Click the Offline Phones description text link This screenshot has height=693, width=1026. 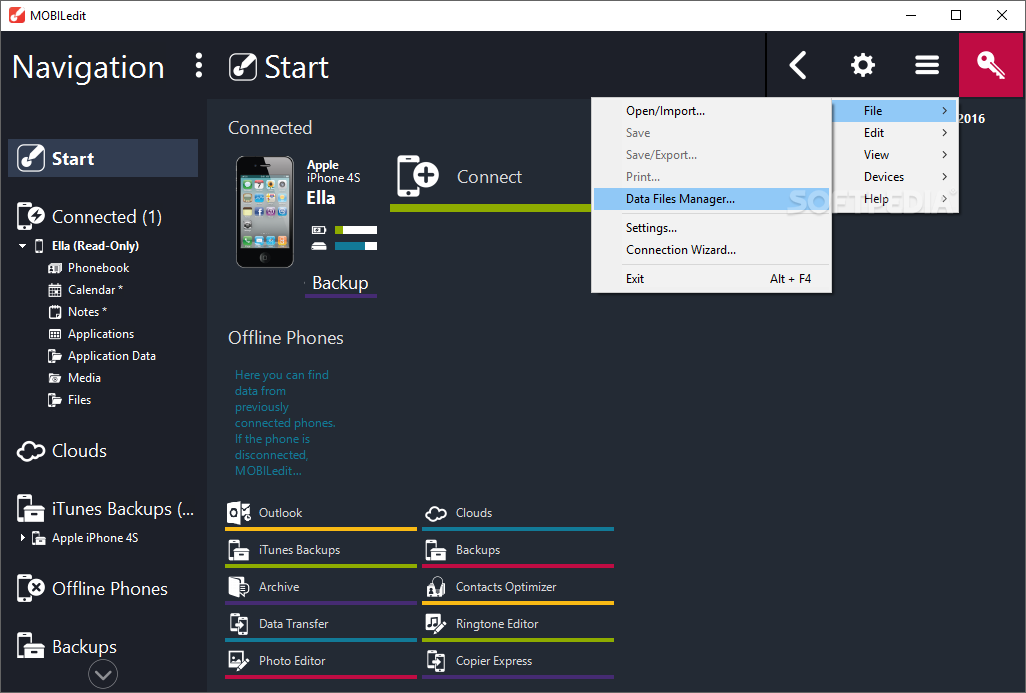pyautogui.click(x=285, y=423)
